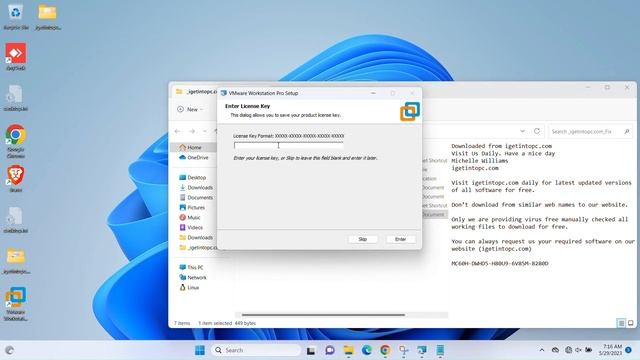640x360 pixels.
Task: Open Chat from the taskbar
Action: click(x=330, y=350)
